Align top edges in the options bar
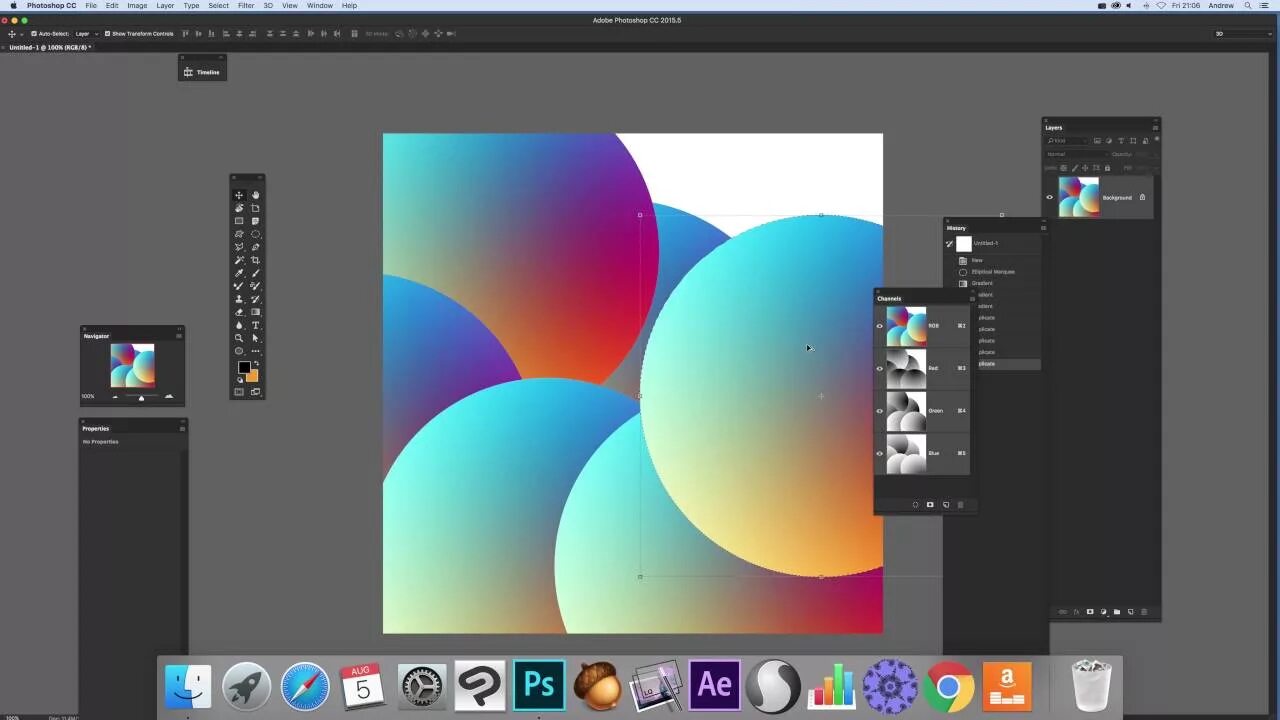 pyautogui.click(x=185, y=34)
